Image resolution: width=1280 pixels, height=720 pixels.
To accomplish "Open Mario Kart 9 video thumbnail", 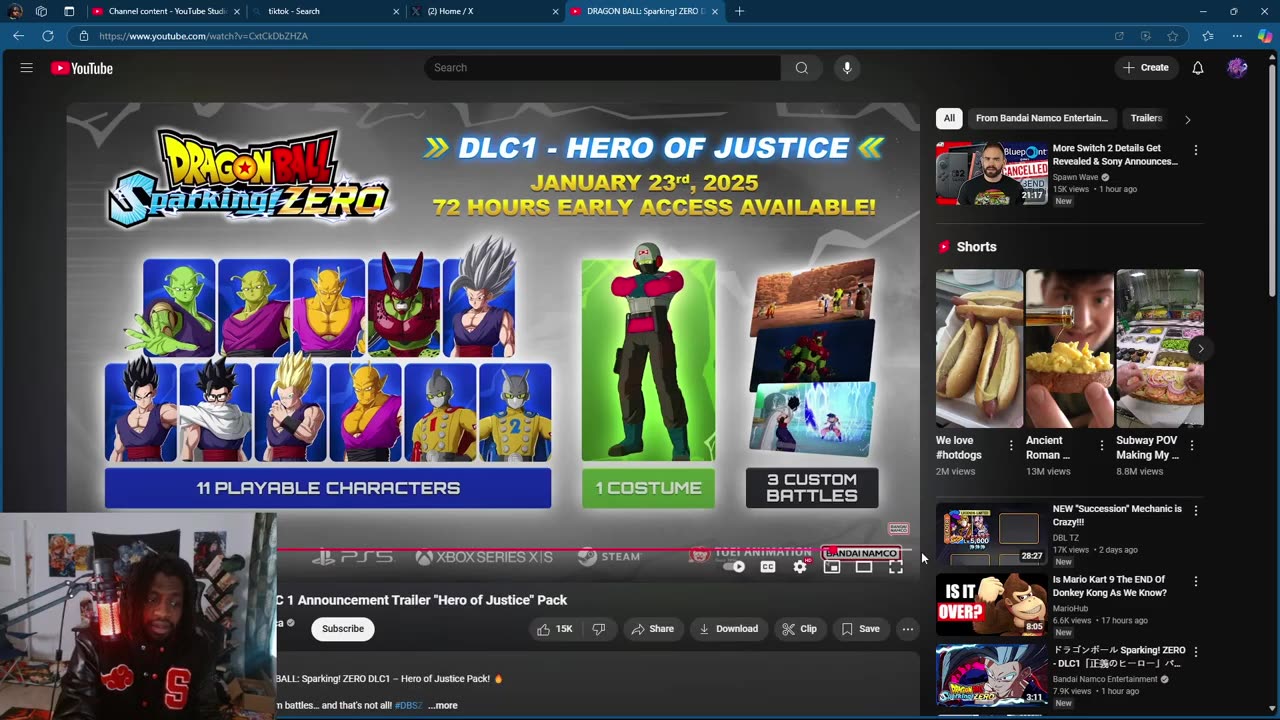I will coord(992,604).
